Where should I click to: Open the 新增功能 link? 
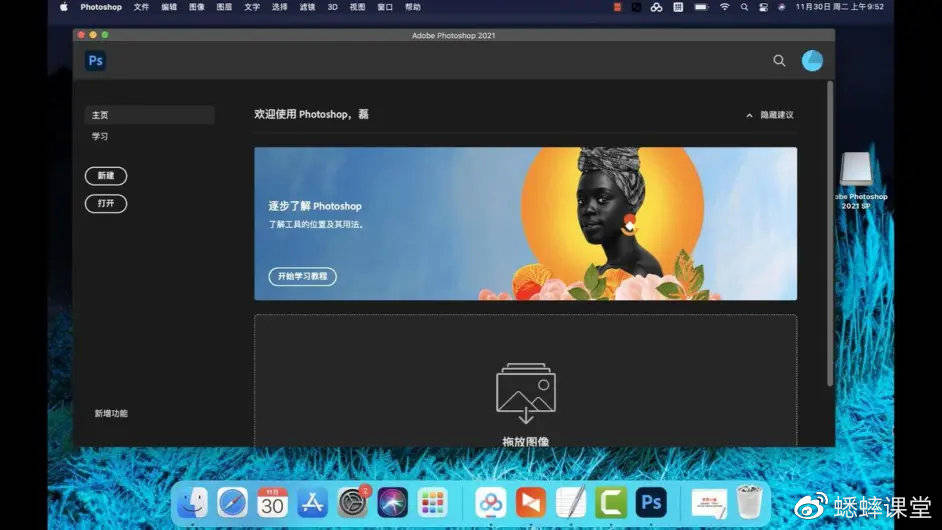point(111,413)
